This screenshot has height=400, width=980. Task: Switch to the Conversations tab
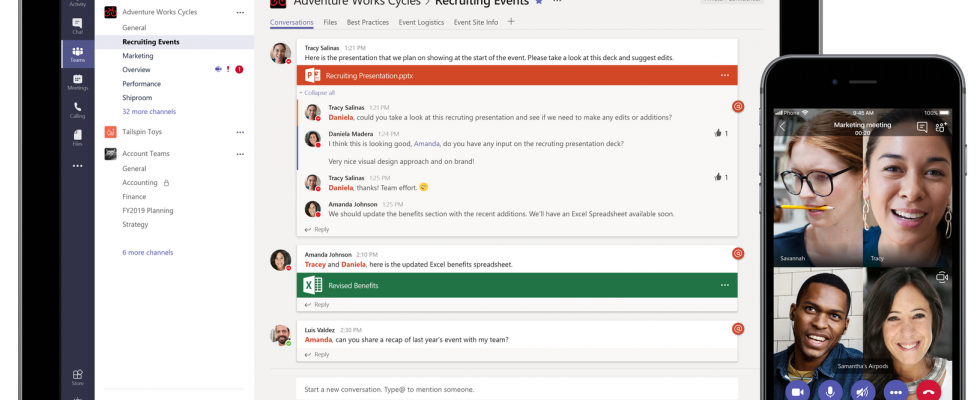click(x=292, y=22)
